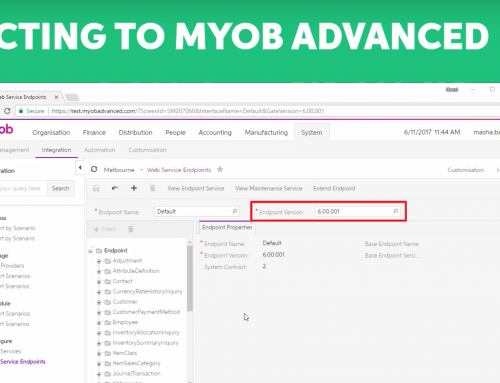Select the ItemSalesCategory tree item
The image size is (500, 383).
click(x=136, y=363)
